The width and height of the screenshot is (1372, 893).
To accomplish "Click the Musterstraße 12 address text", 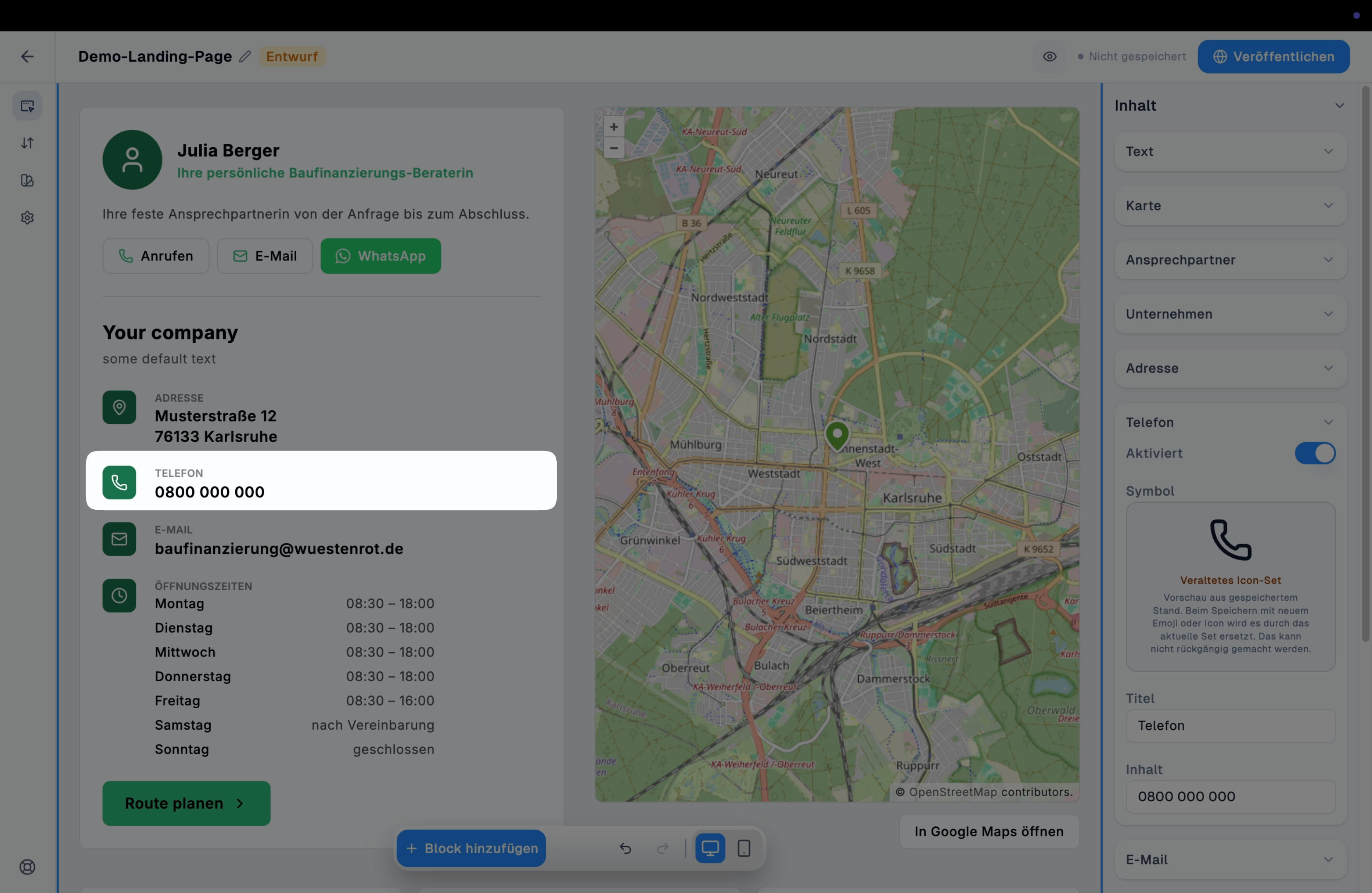I will click(216, 416).
